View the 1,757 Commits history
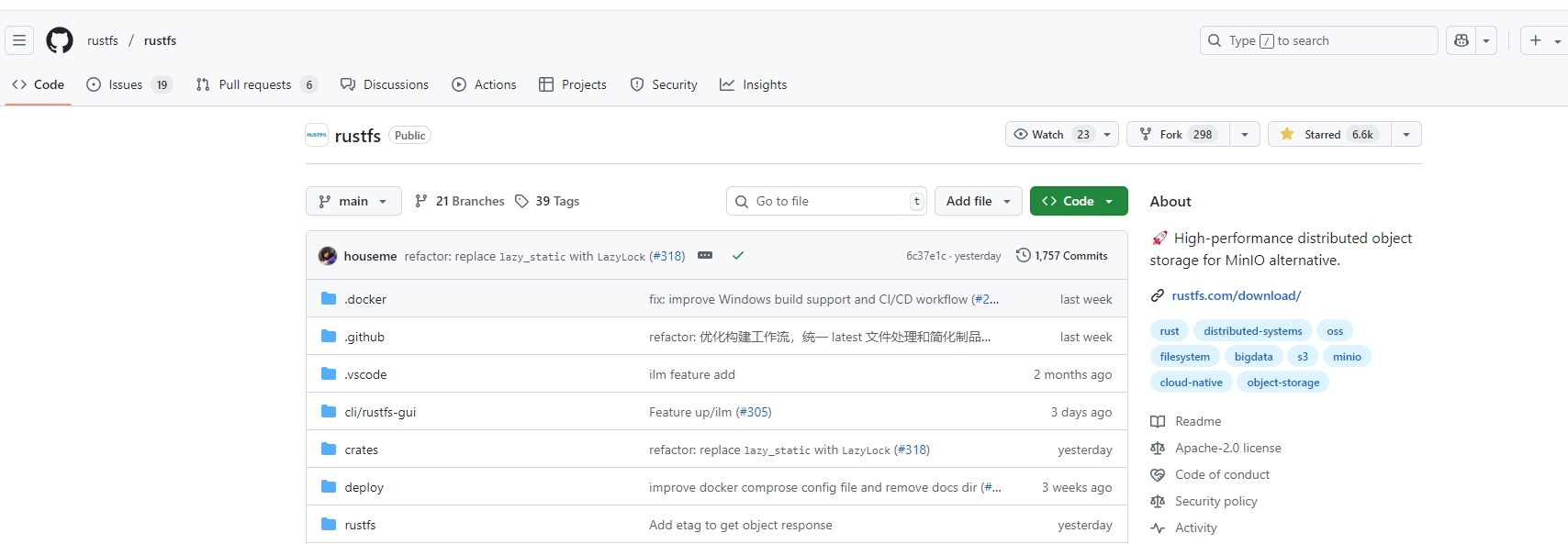This screenshot has width=1568, height=544. tap(1062, 256)
